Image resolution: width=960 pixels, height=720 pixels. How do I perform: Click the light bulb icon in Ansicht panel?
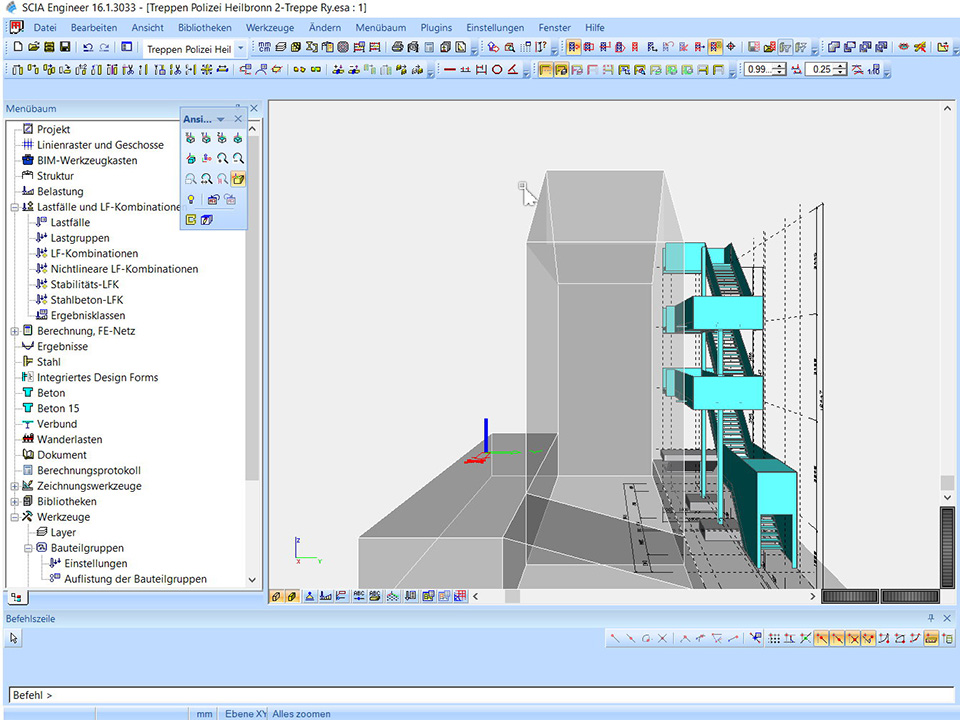click(191, 200)
